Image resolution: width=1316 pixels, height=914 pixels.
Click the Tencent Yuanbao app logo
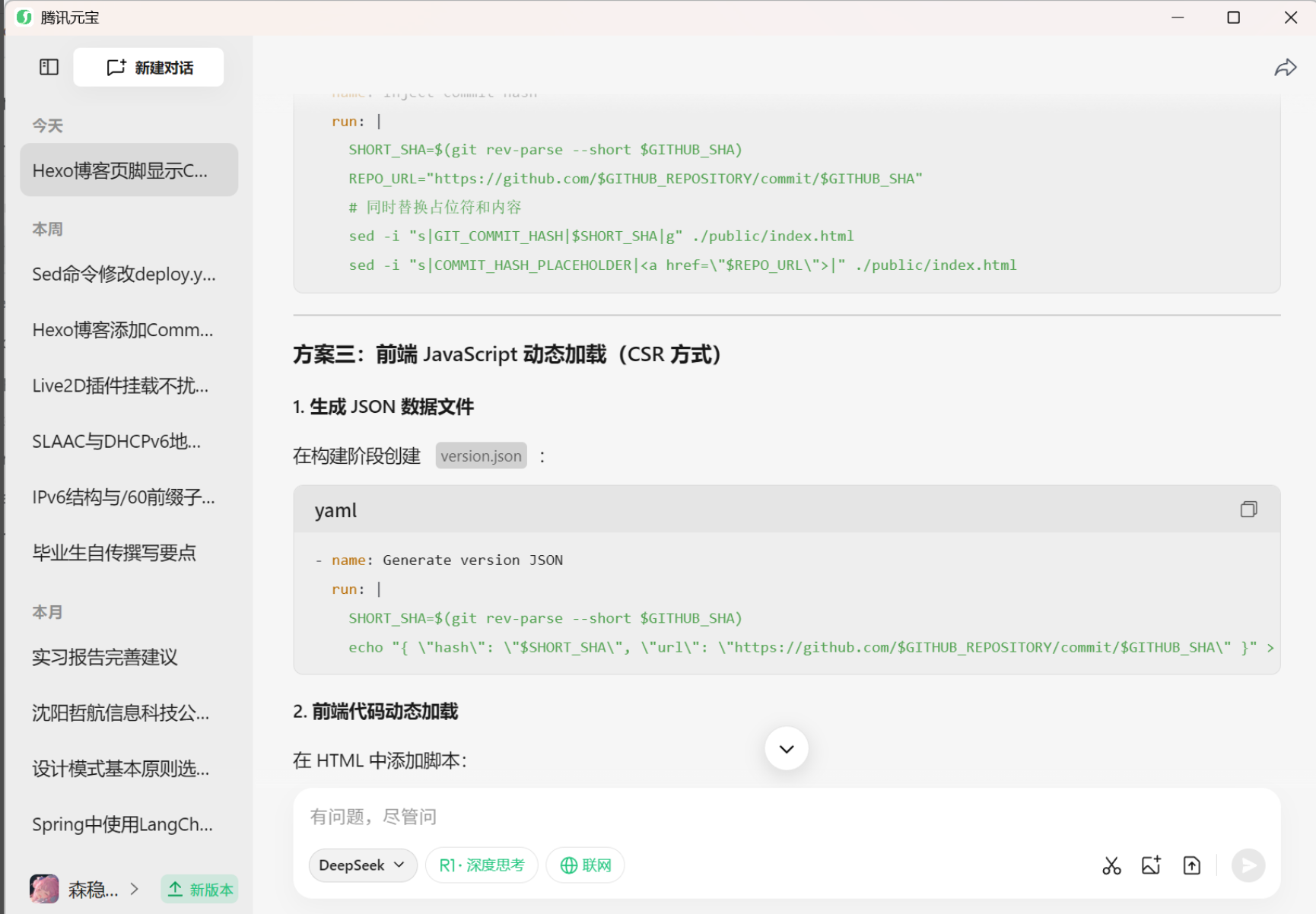coord(24,17)
